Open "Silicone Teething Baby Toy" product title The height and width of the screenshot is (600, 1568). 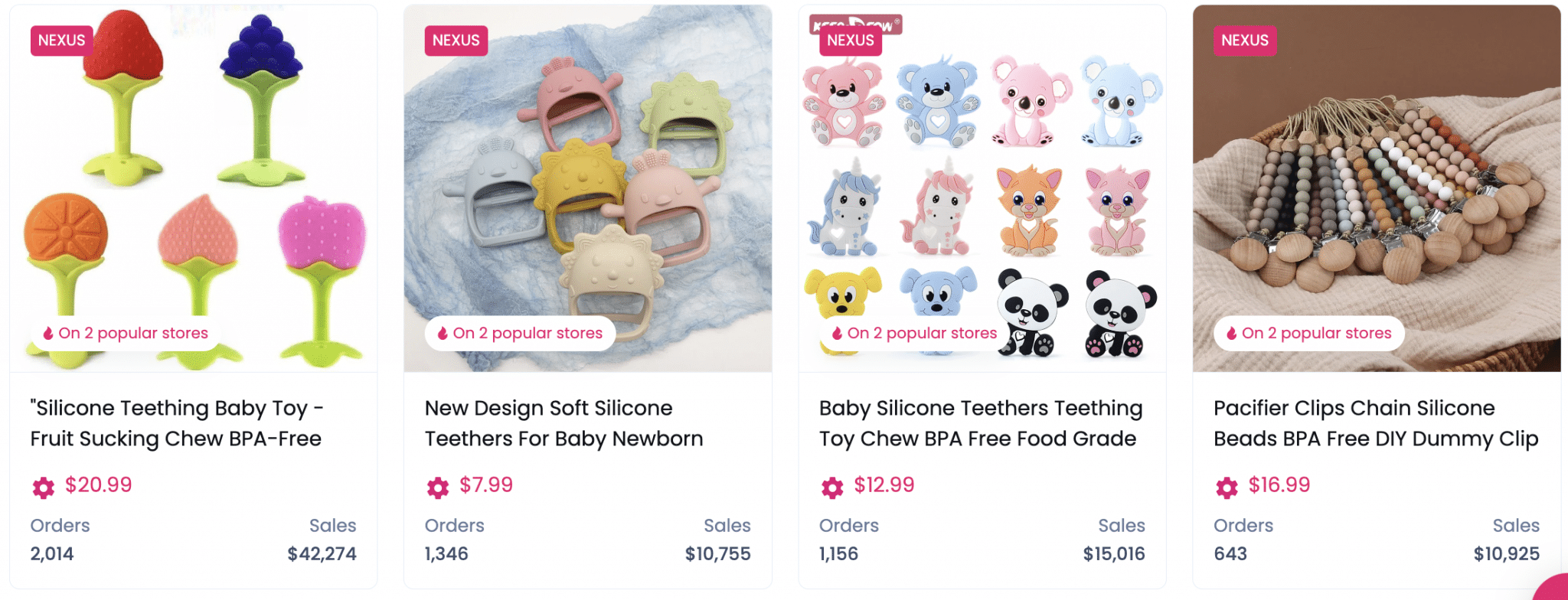176,423
